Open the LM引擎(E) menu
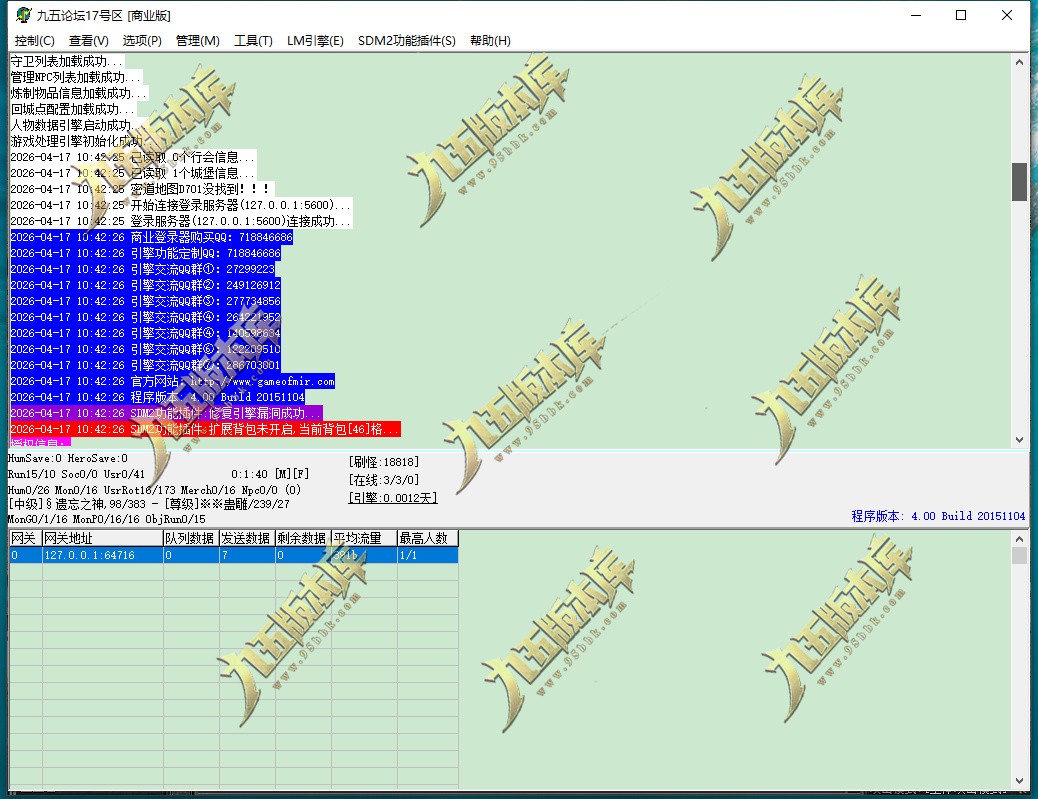This screenshot has height=799, width=1038. tap(315, 40)
